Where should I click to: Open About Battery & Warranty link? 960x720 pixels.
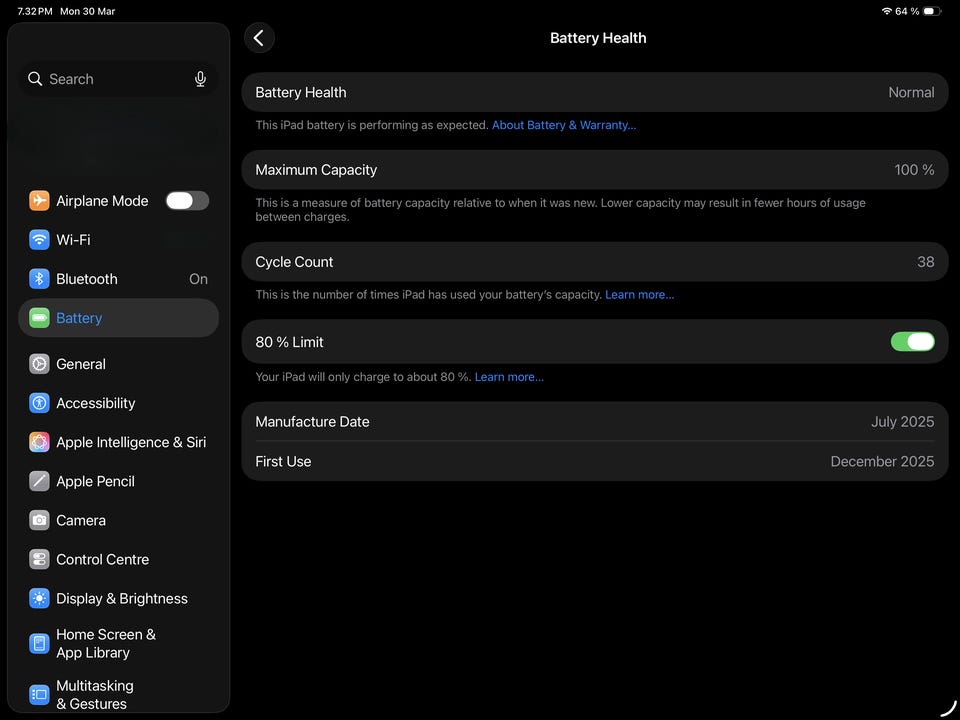564,126
